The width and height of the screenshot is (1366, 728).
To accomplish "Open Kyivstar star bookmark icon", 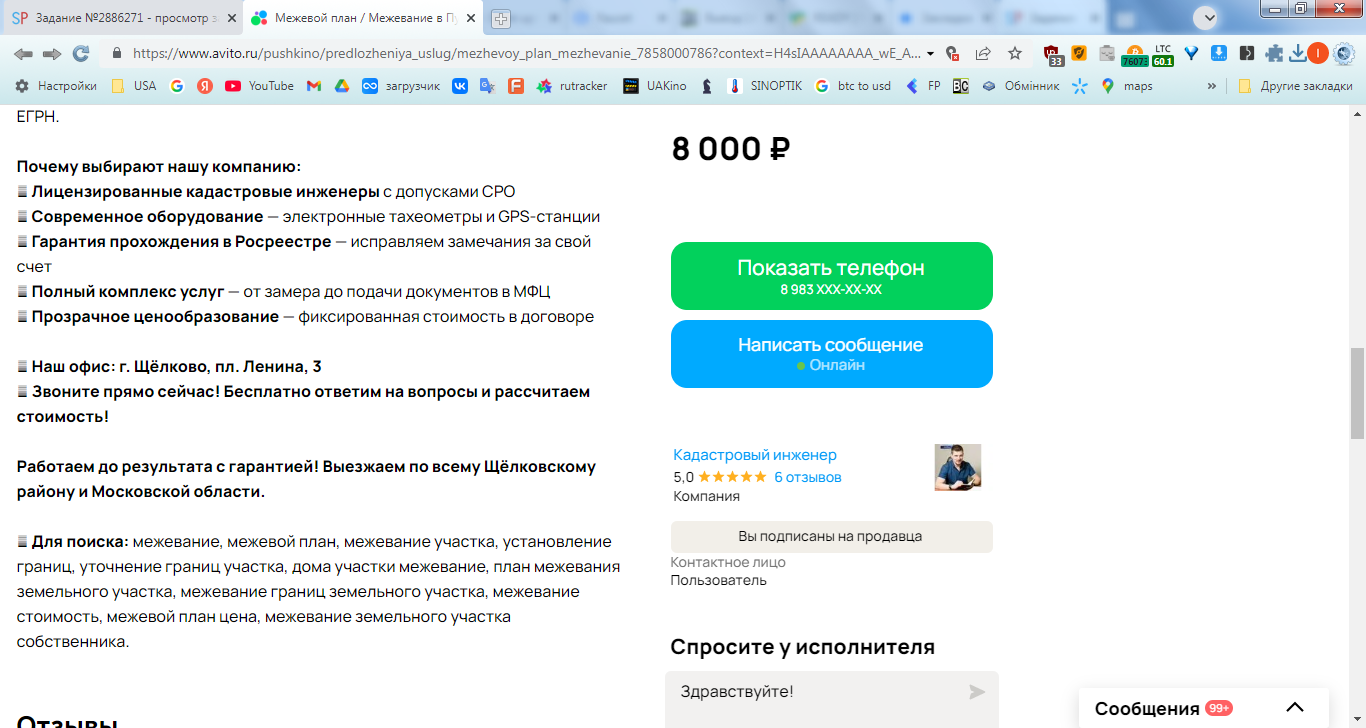I will (1079, 86).
